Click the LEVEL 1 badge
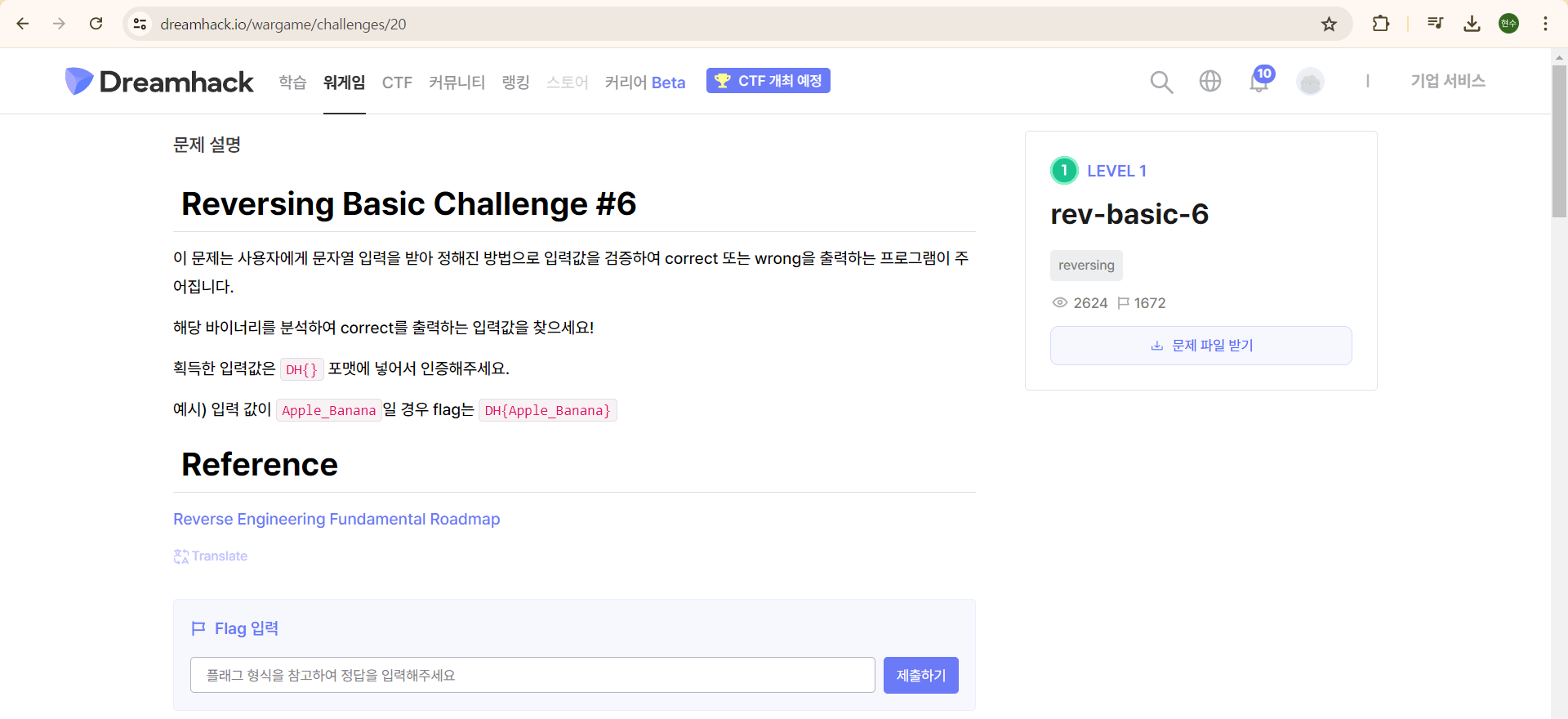Viewport: 1568px width, 719px height. tap(1099, 171)
